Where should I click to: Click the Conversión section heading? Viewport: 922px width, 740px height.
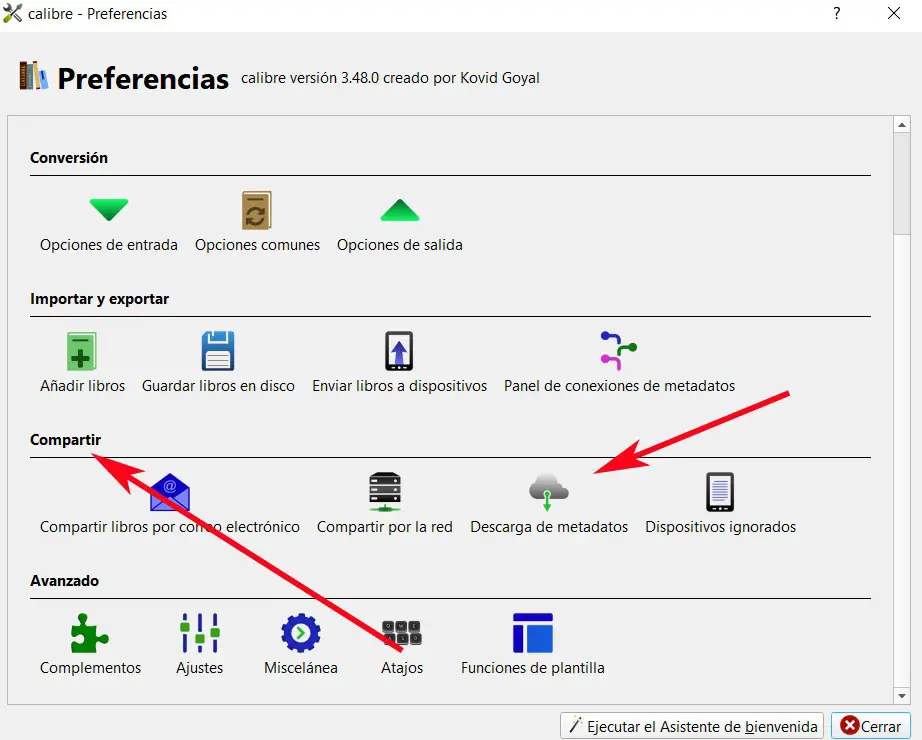pyautogui.click(x=69, y=158)
